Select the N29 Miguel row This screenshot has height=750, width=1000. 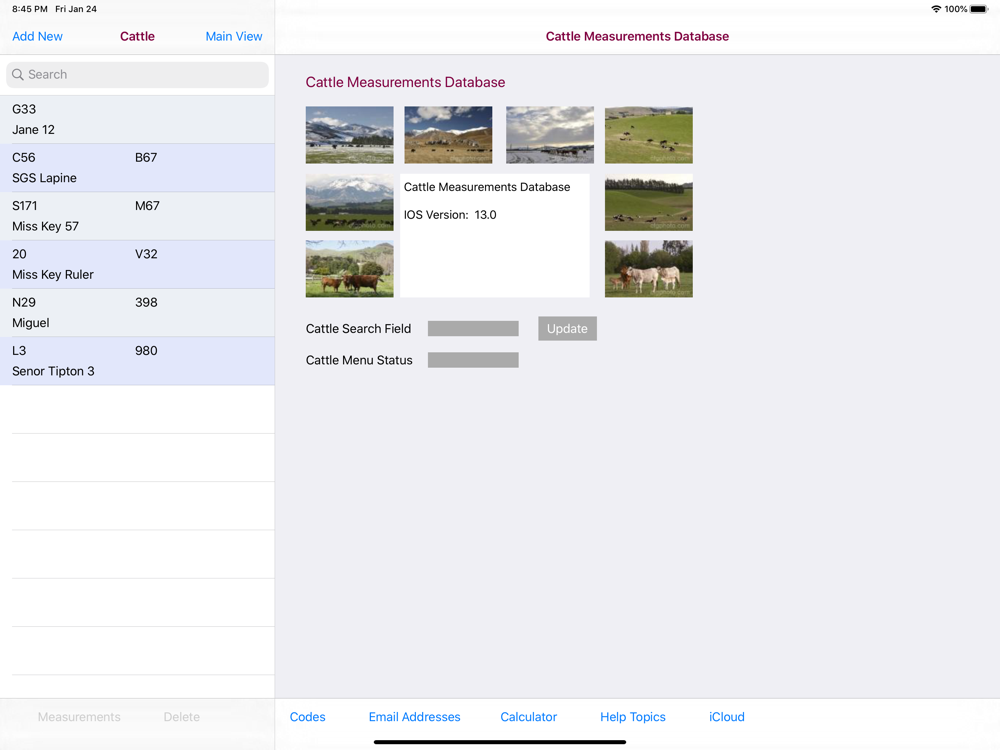pyautogui.click(x=137, y=312)
